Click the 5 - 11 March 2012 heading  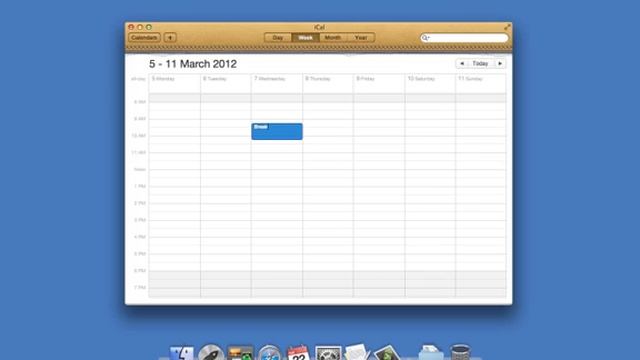(193, 64)
